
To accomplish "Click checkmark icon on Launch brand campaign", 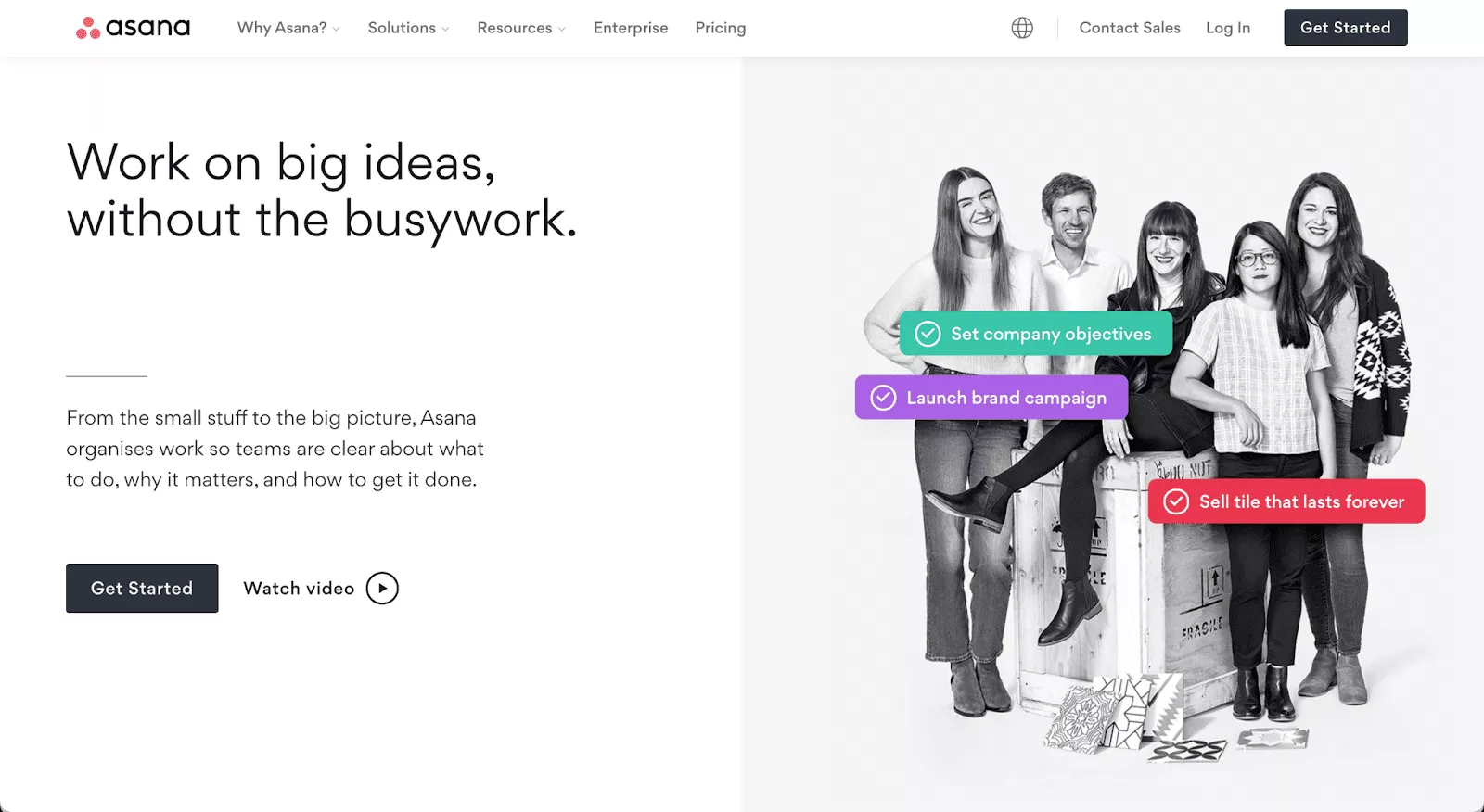I will [x=883, y=398].
